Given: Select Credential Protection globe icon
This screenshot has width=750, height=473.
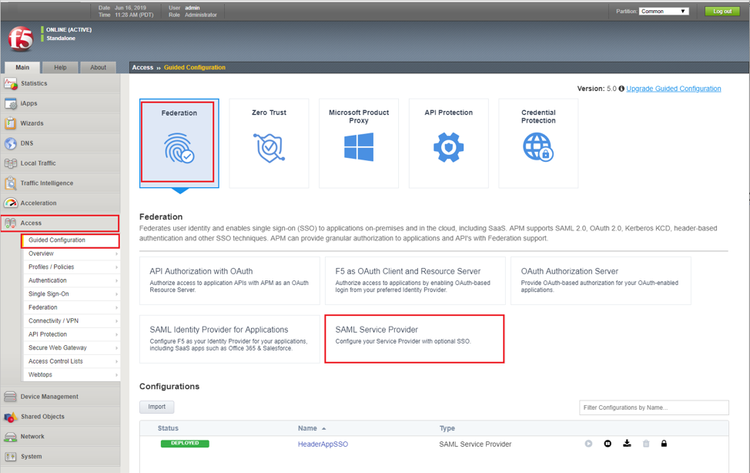Looking at the screenshot, I should coord(538,147).
